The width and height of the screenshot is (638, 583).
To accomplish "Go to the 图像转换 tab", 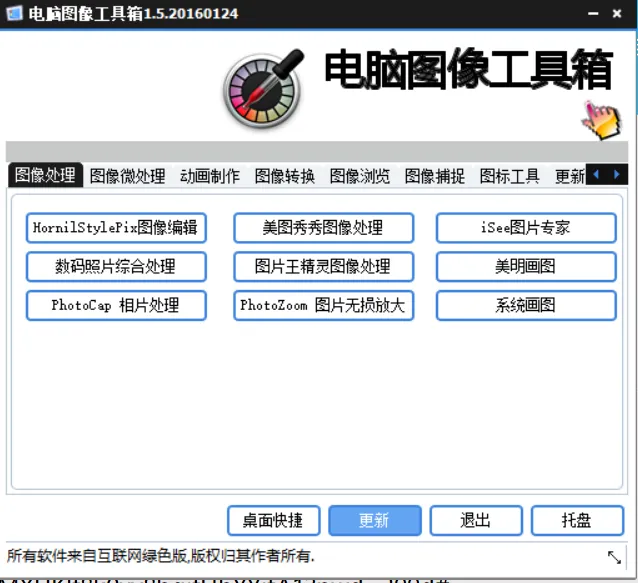I will (x=285, y=176).
